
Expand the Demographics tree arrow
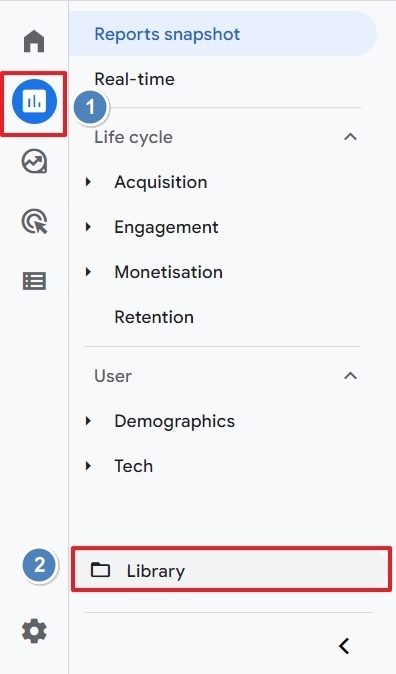point(89,421)
